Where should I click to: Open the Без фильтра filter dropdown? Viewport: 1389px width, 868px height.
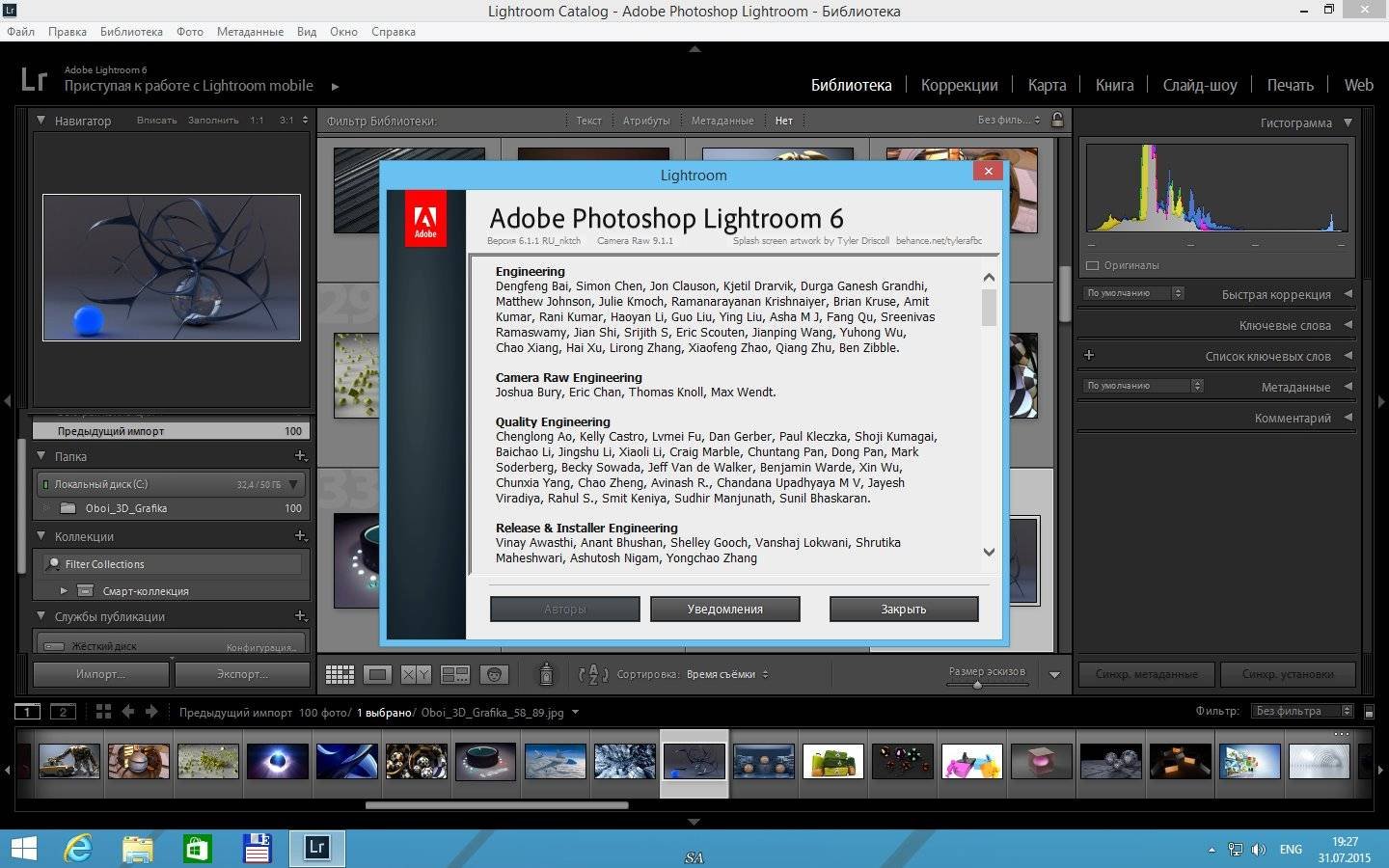pos(1303,711)
